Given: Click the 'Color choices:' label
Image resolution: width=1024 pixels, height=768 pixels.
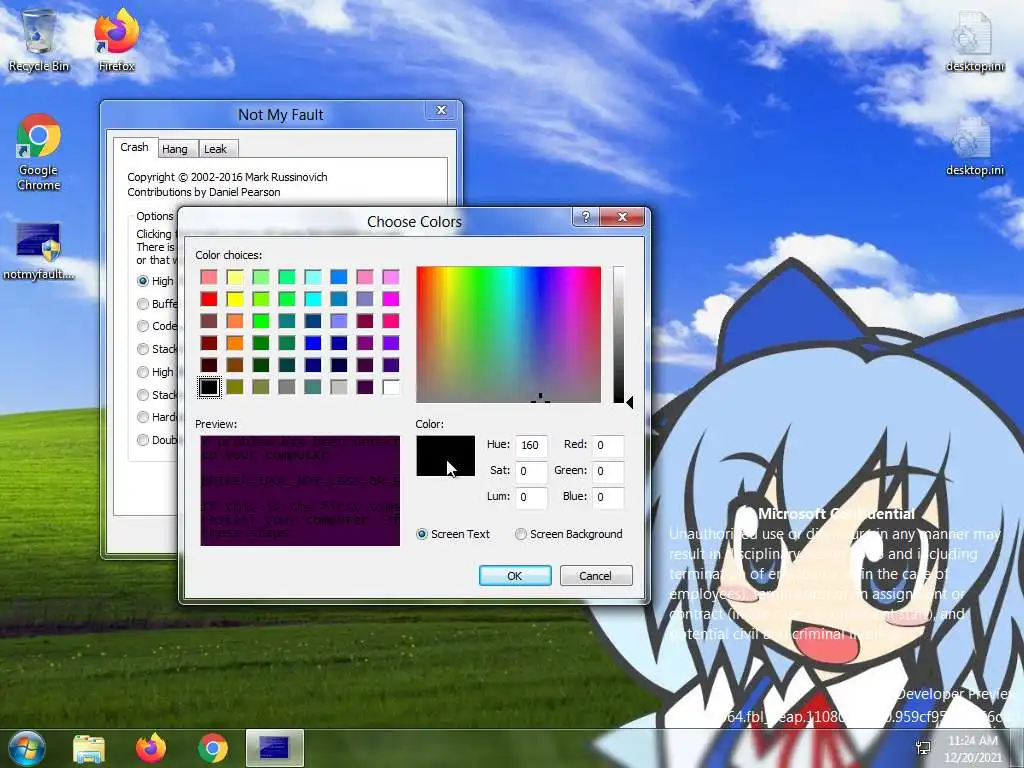Looking at the screenshot, I should tap(228, 255).
